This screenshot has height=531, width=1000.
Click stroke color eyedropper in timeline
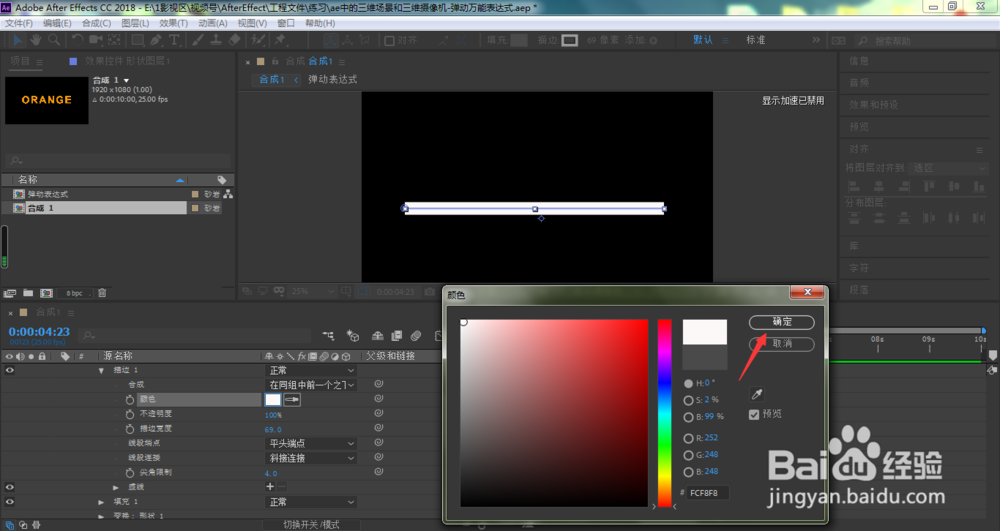[x=292, y=400]
